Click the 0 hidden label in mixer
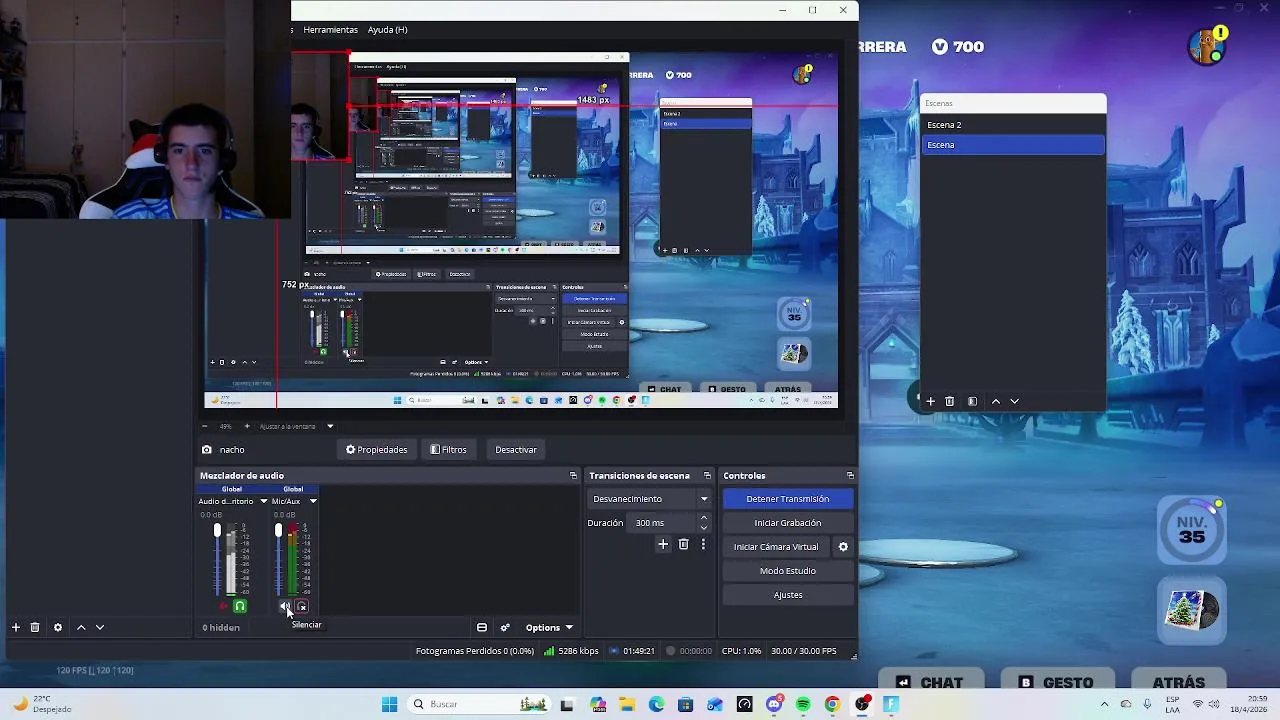This screenshot has width=1280, height=720. coord(221,627)
